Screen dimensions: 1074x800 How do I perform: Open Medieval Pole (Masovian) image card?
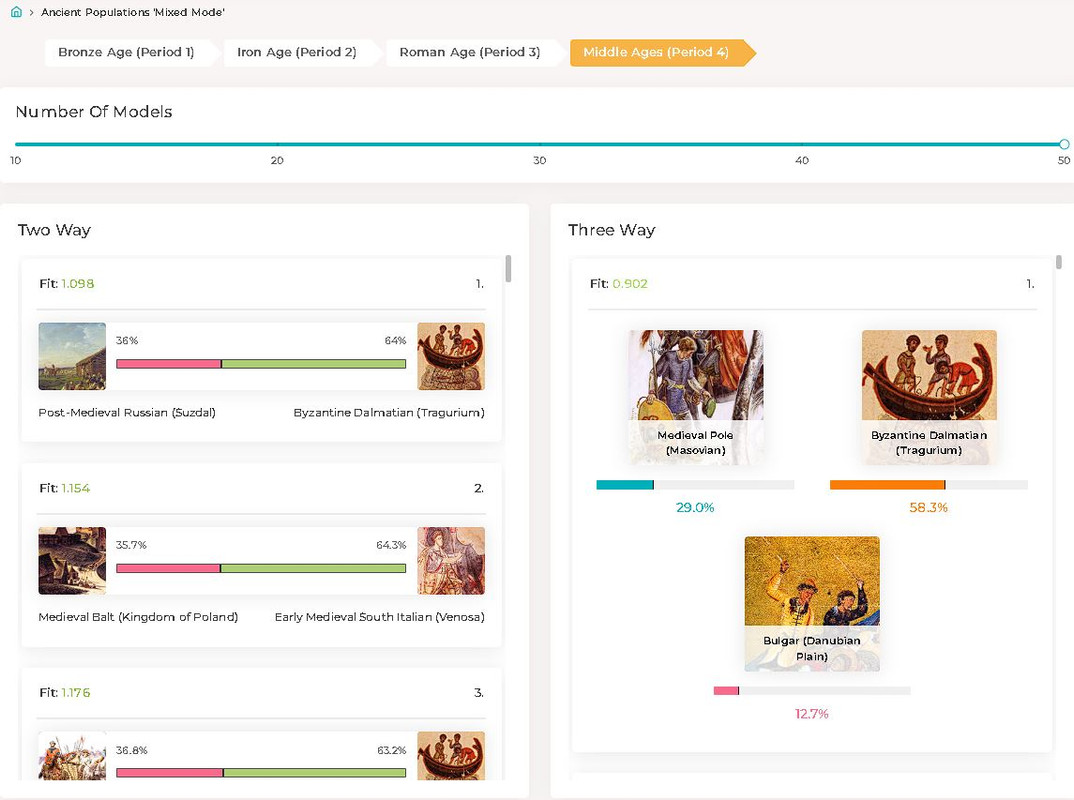pyautogui.click(x=695, y=397)
